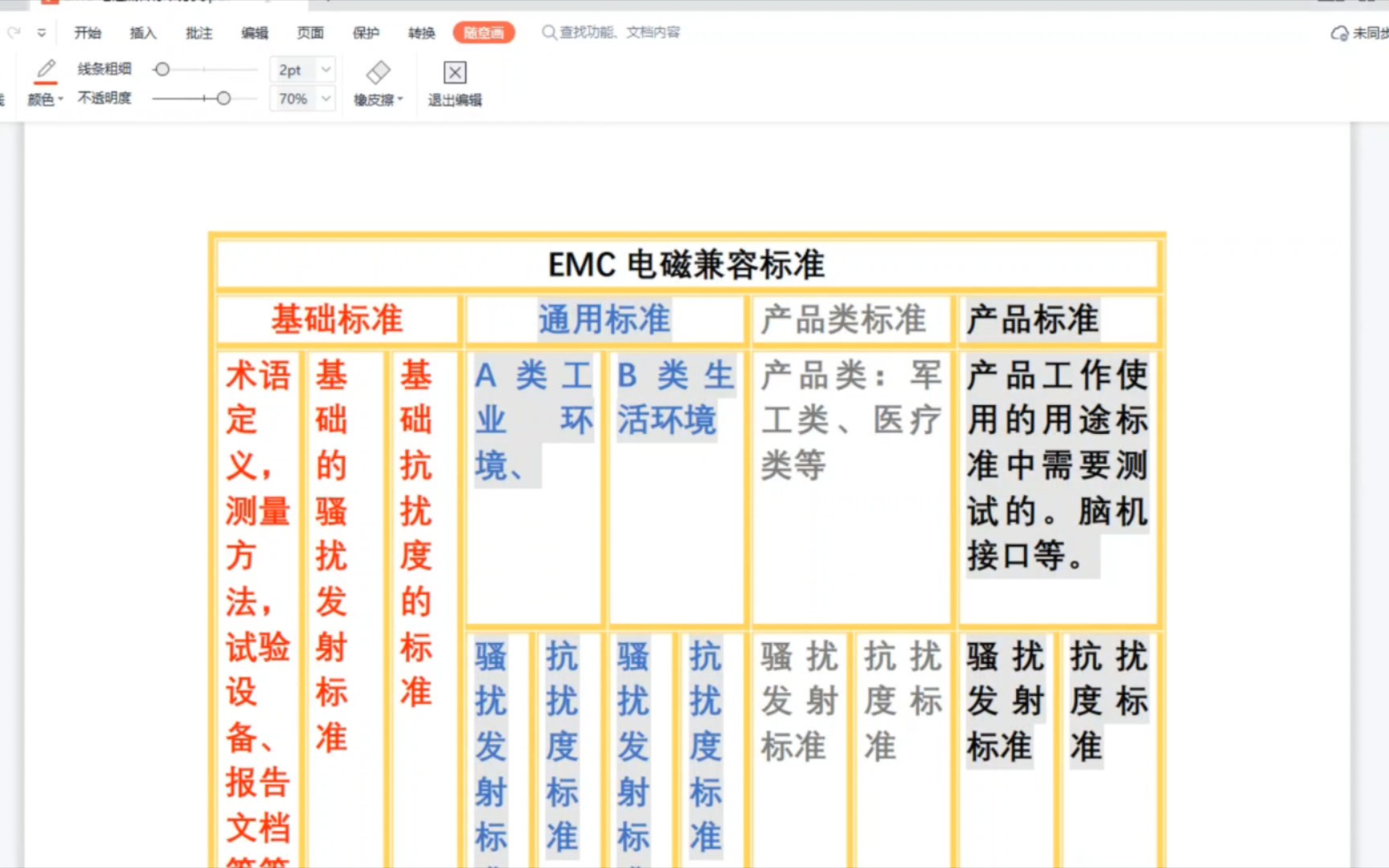
Task: Click the red 基础的骚扰发射标准 column
Action: (332, 556)
